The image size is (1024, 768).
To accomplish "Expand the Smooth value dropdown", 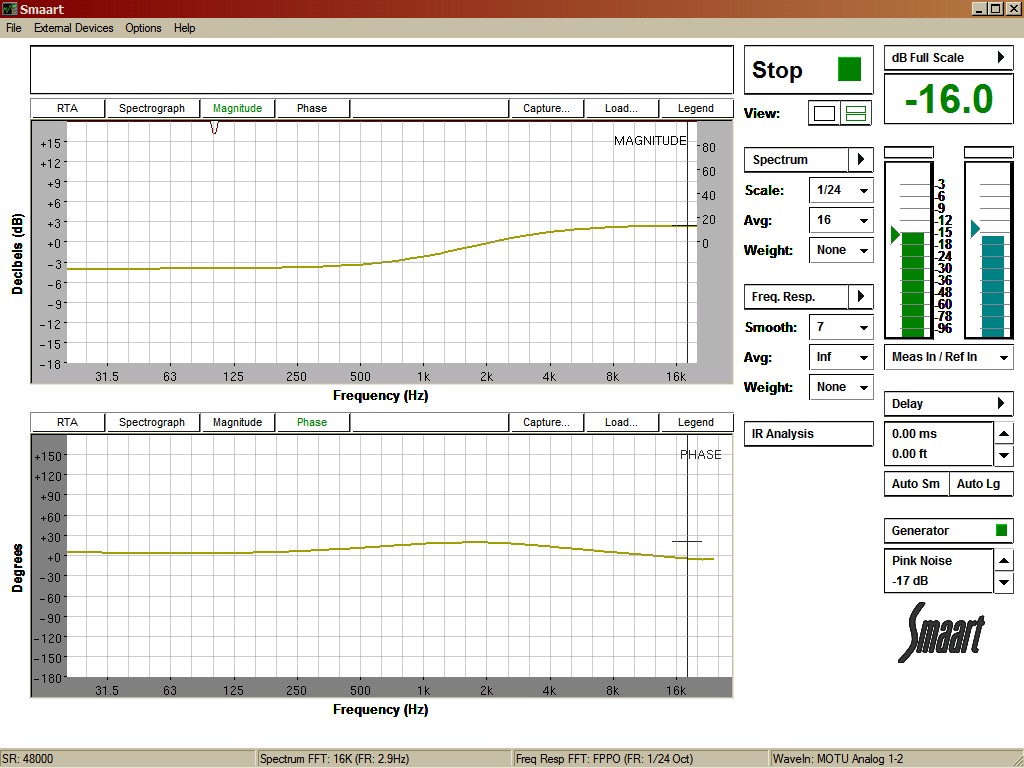I will click(840, 328).
